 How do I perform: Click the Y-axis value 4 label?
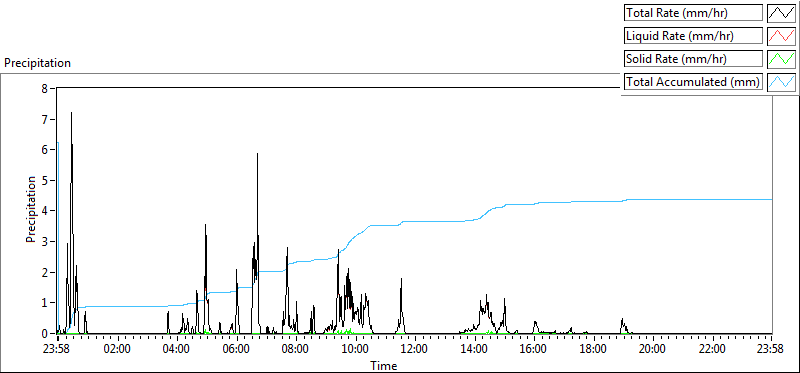click(44, 211)
